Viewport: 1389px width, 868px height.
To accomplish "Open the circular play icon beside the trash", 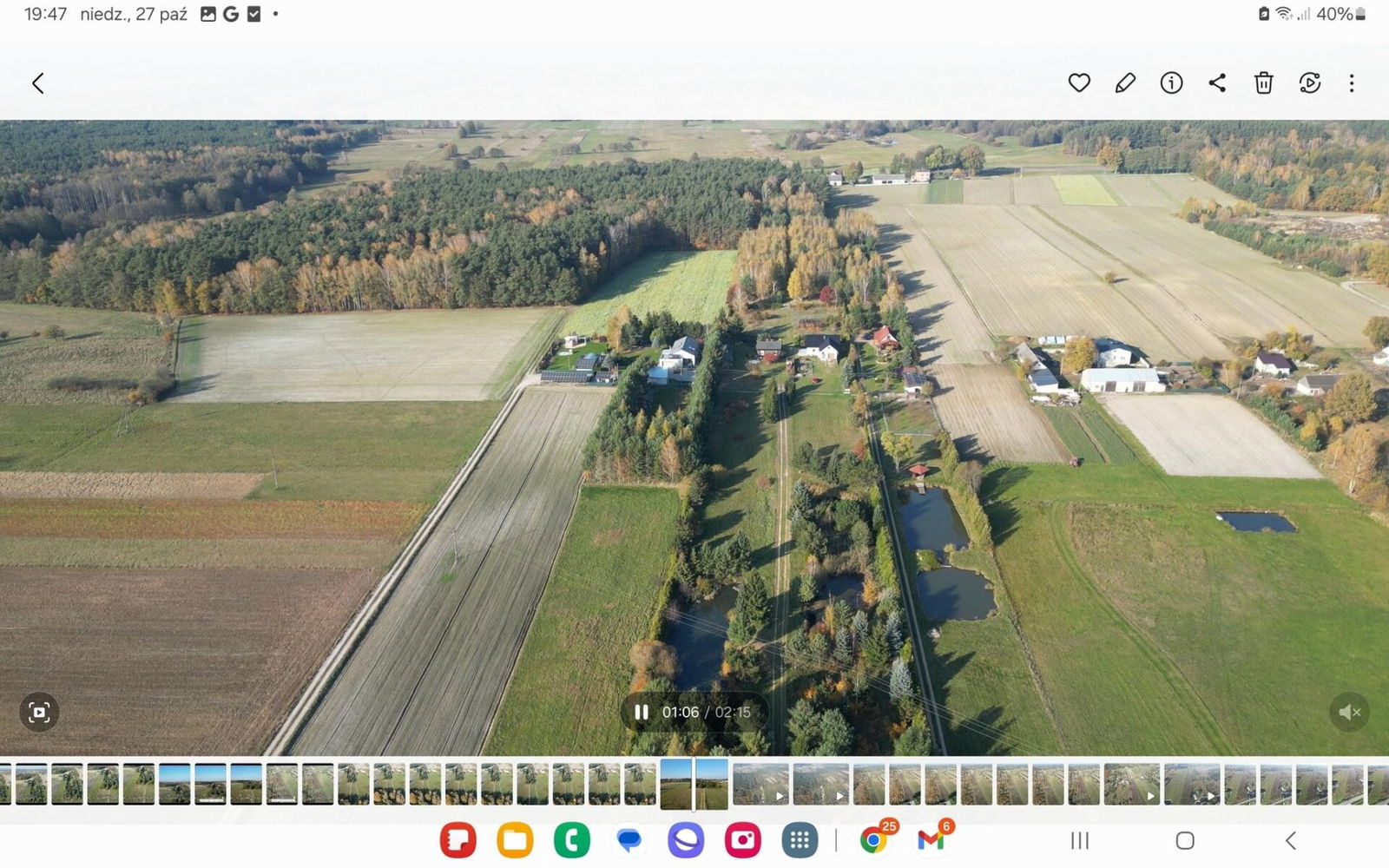I will pyautogui.click(x=1309, y=83).
